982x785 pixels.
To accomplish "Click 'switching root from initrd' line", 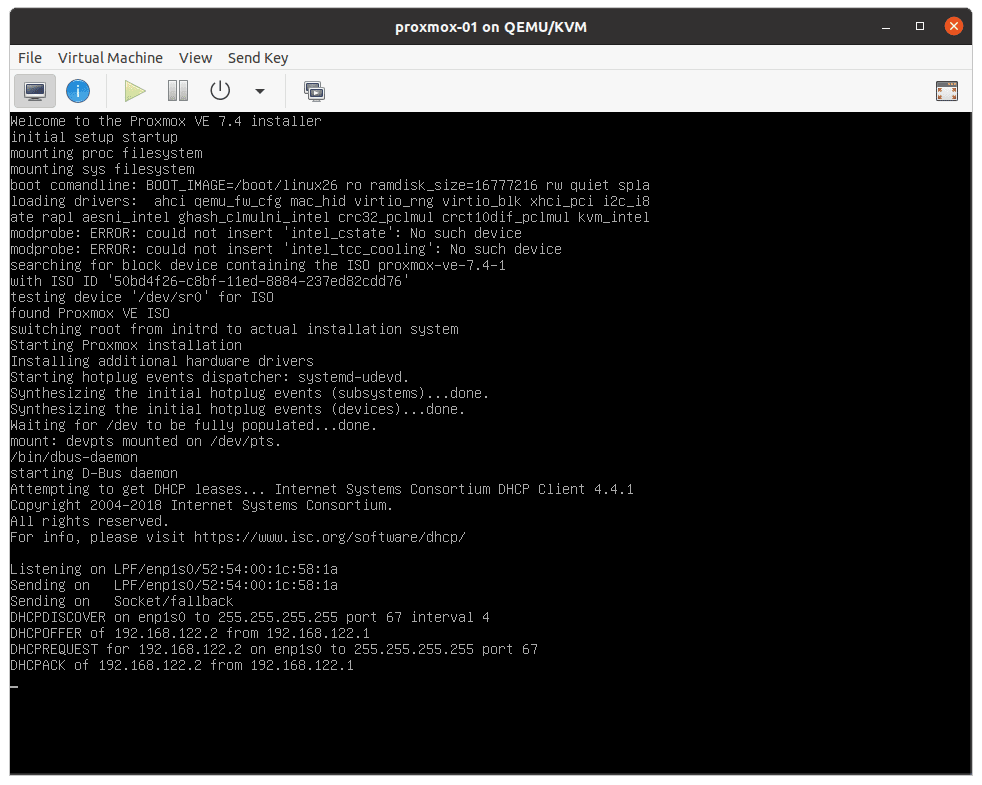I will pyautogui.click(x=234, y=330).
